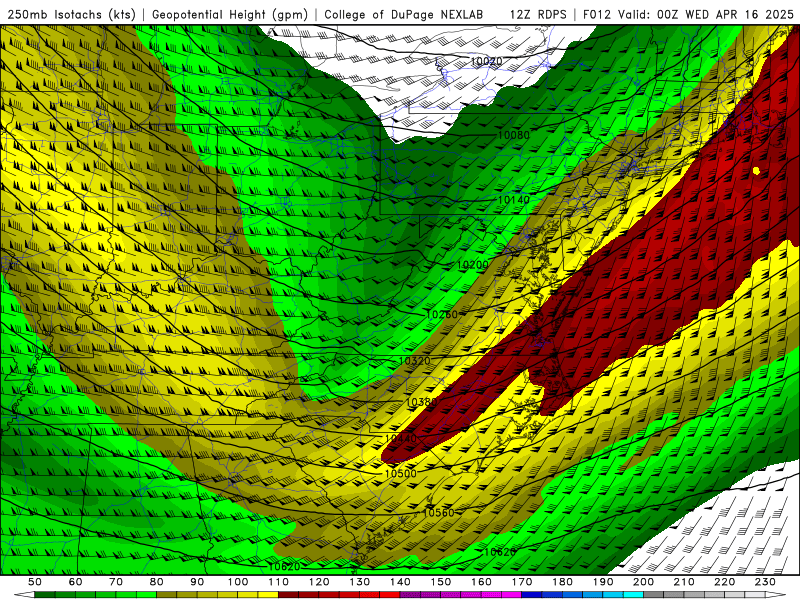Click the cyan swatch just left of 200
Screen dimensions: 800x600
[633, 595]
